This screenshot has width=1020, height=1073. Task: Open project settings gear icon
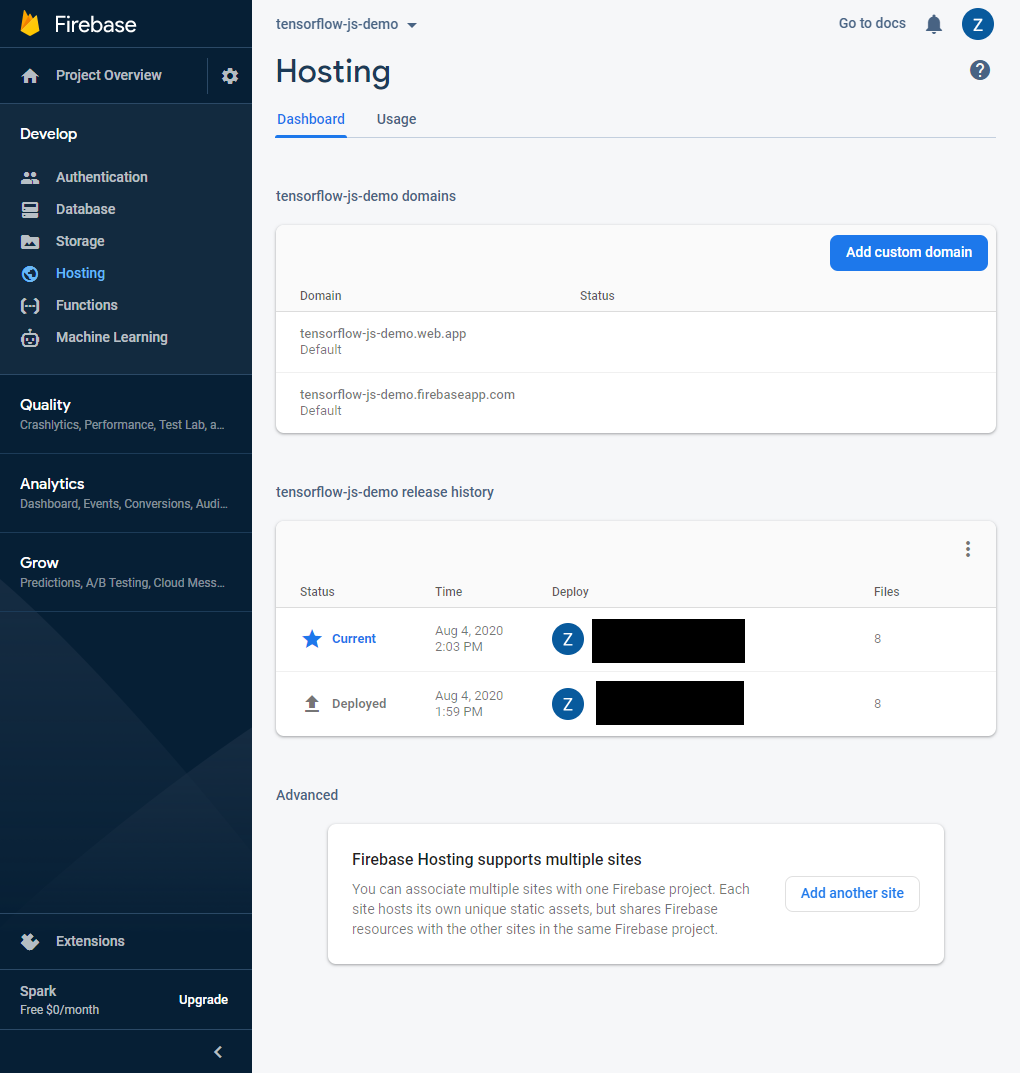pos(230,76)
